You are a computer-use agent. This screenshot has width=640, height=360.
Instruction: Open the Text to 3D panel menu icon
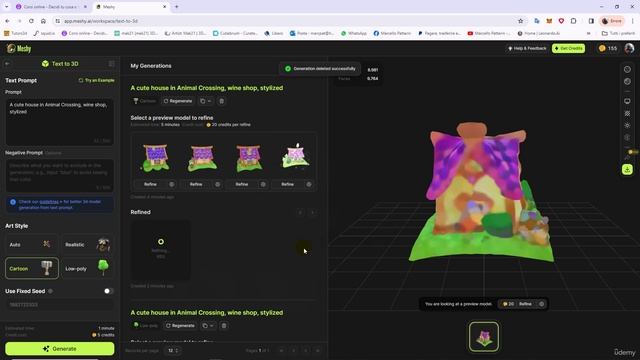click(x=111, y=64)
